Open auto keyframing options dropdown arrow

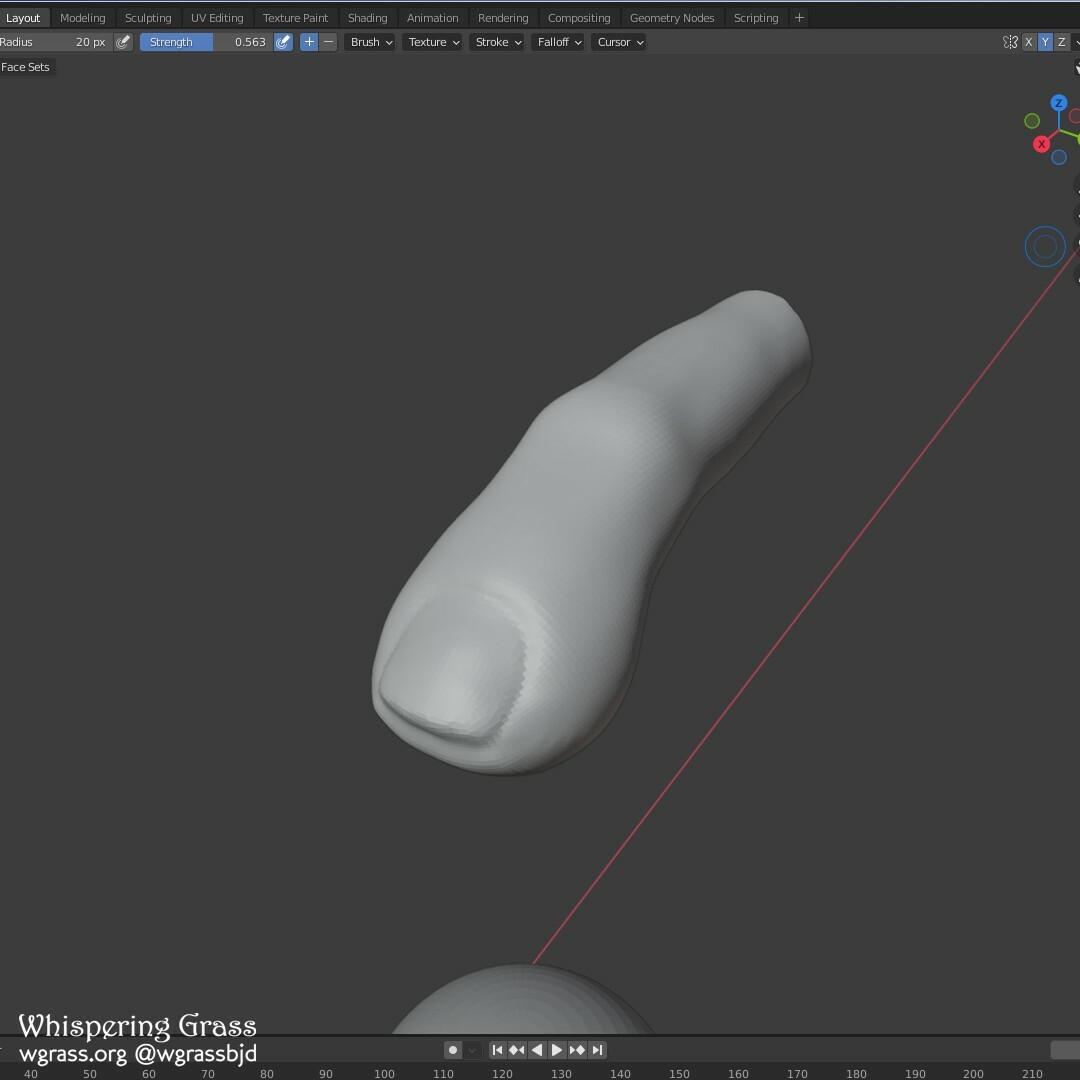pyautogui.click(x=472, y=1050)
